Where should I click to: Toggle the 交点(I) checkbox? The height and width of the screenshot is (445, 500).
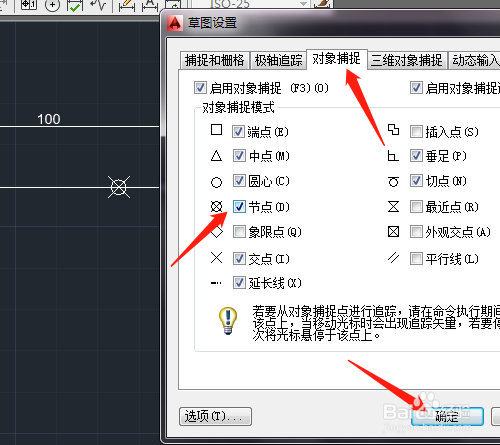[x=239, y=258]
